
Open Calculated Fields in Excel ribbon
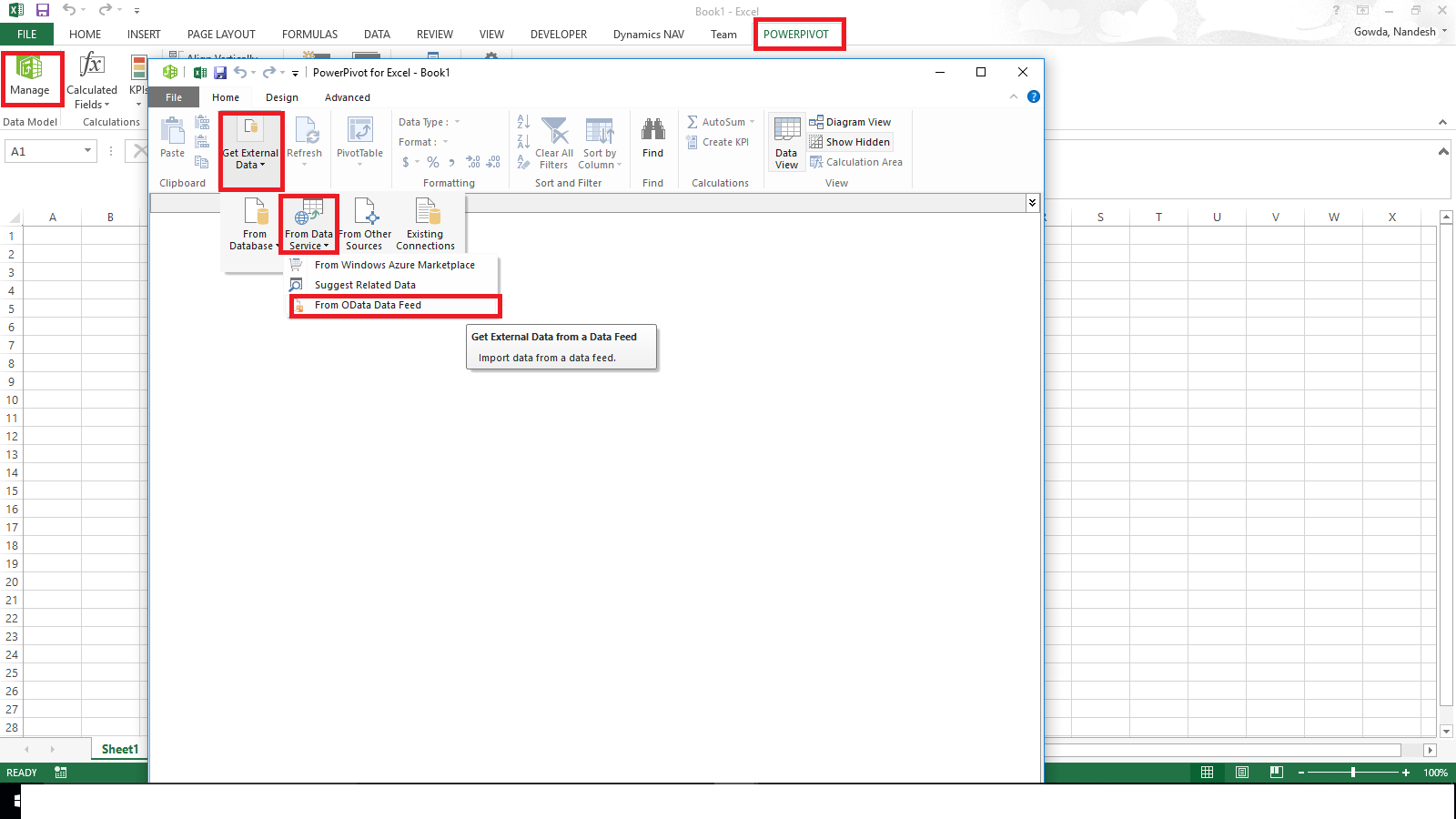[92, 82]
